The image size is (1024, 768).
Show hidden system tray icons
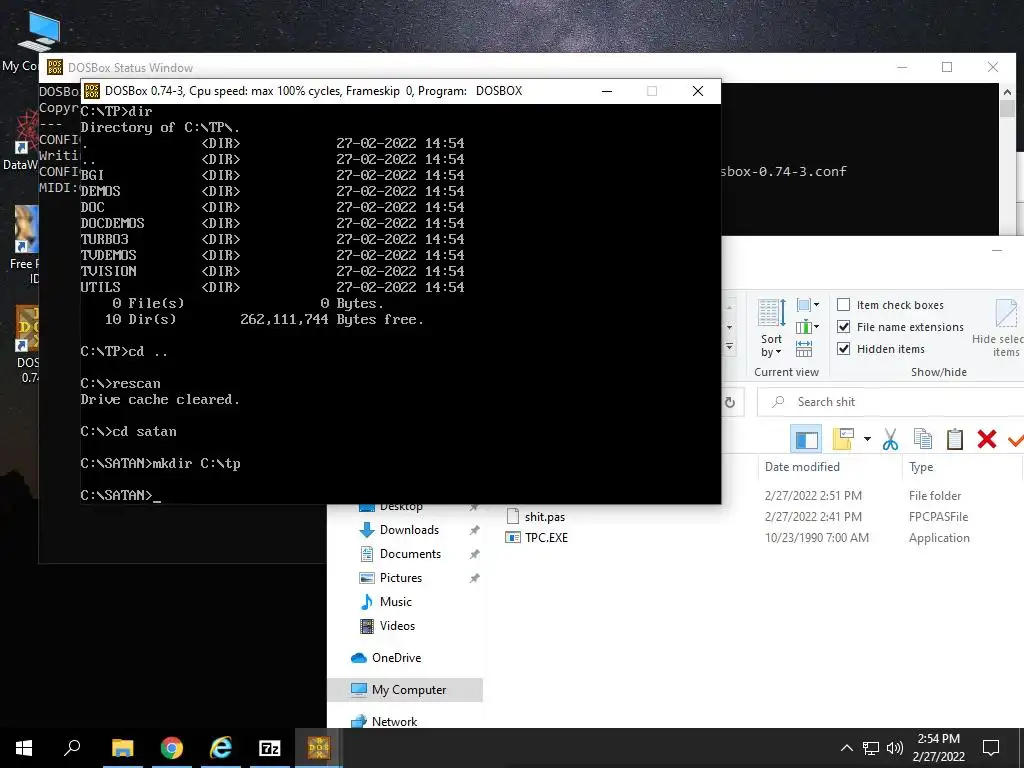click(846, 748)
